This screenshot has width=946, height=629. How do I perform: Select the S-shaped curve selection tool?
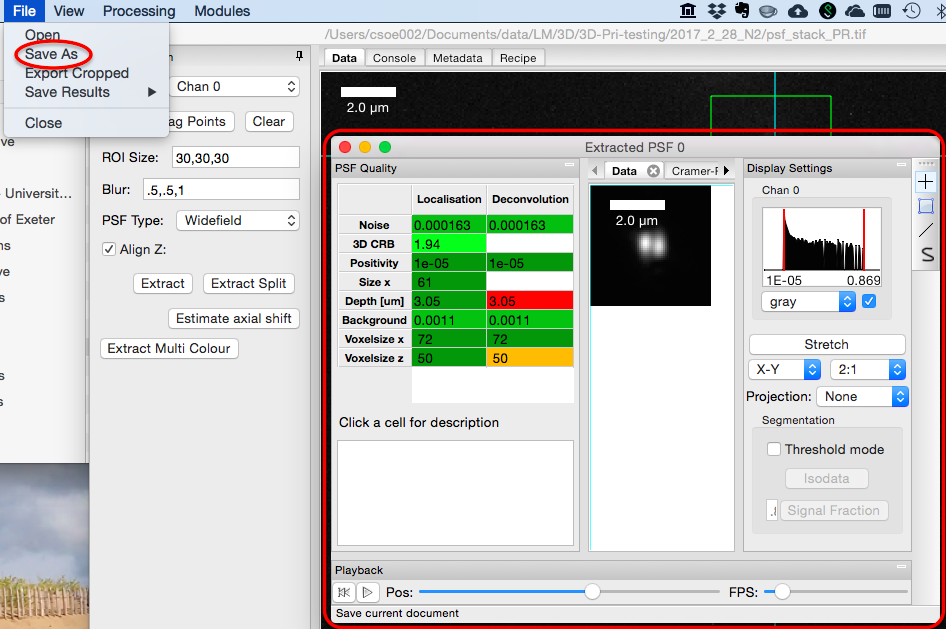pos(926,255)
